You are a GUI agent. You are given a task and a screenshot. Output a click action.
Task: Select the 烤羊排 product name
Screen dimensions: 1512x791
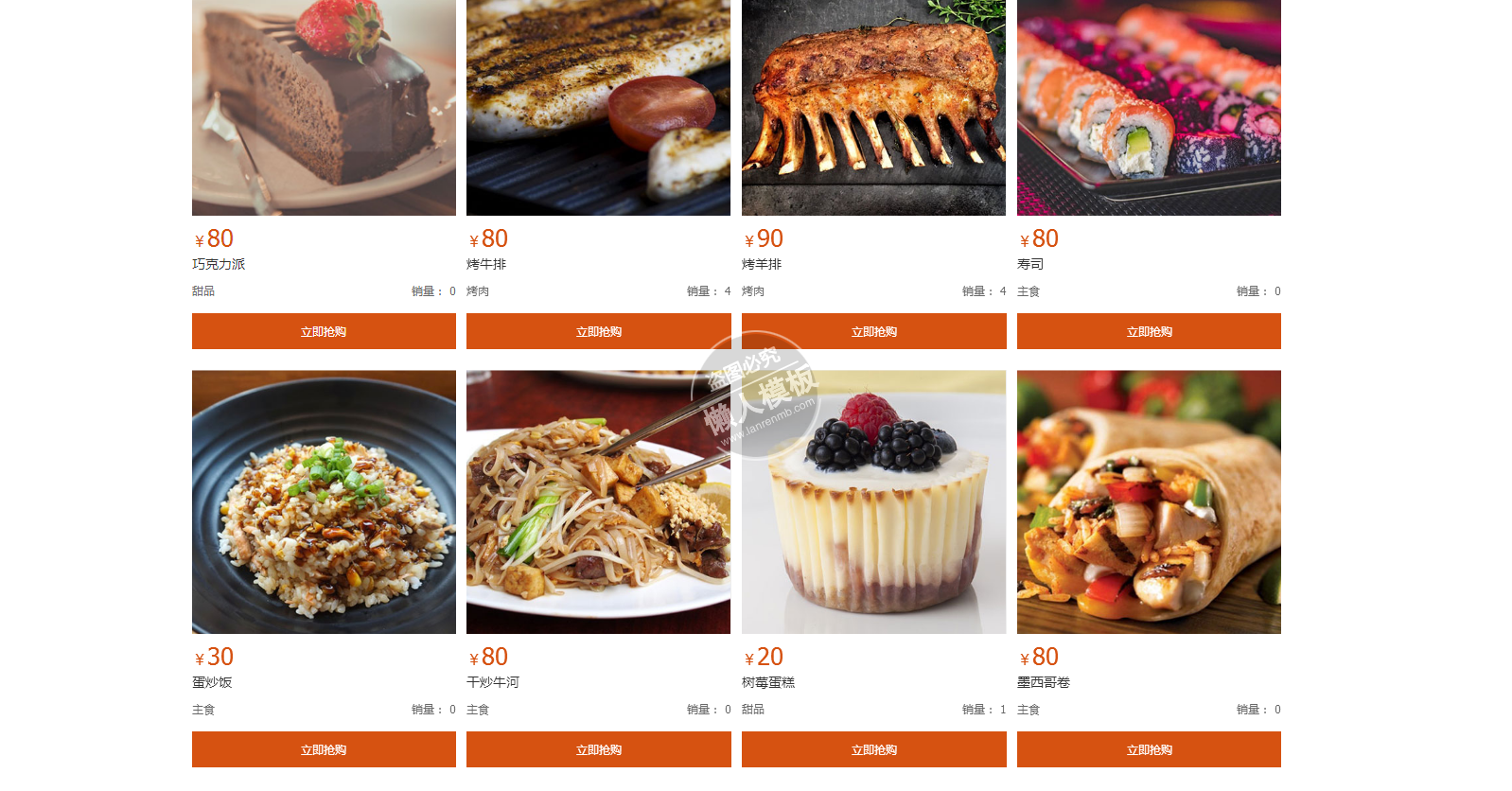(762, 264)
